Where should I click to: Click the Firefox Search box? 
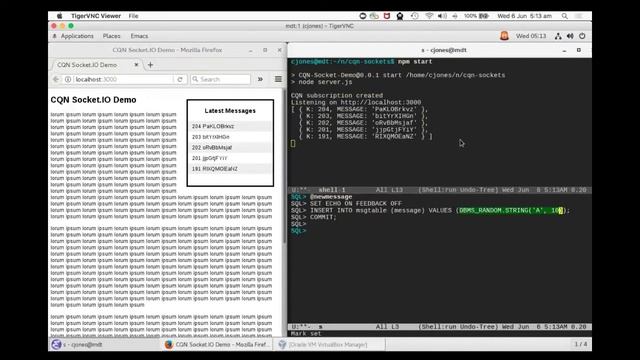(x=221, y=79)
